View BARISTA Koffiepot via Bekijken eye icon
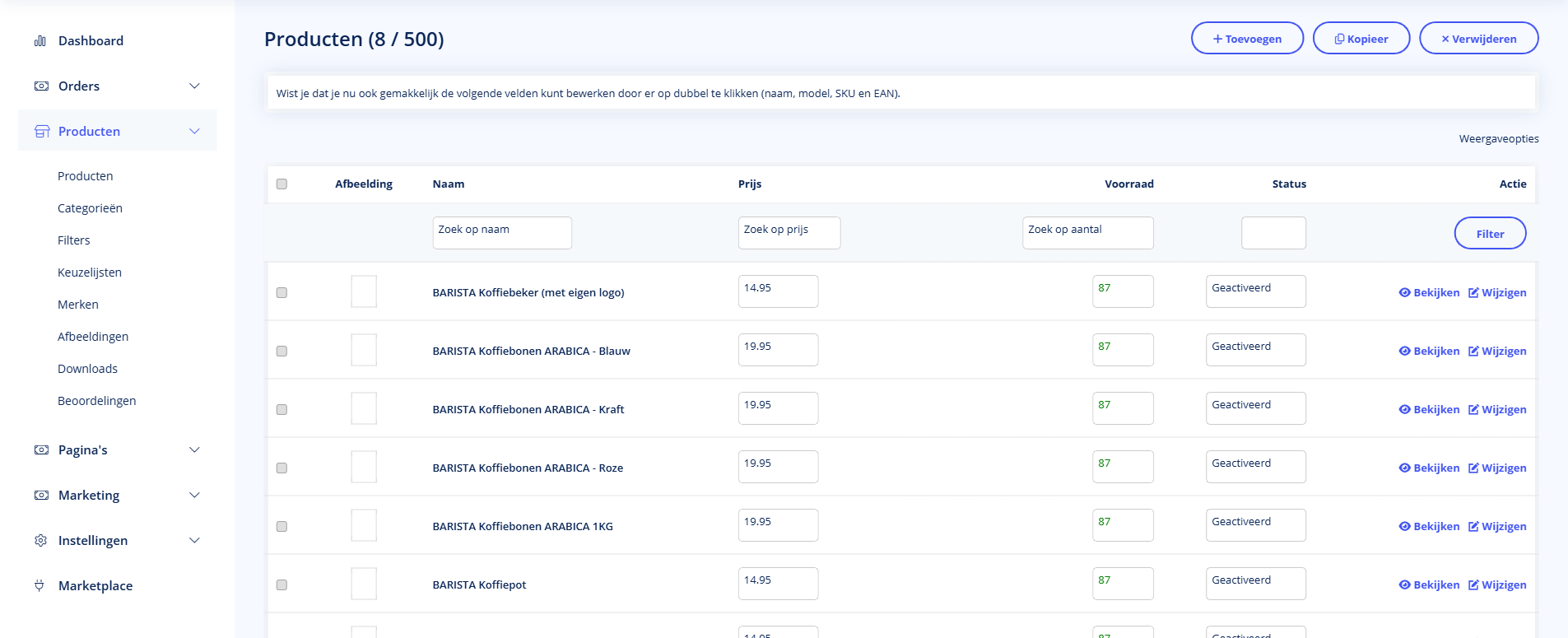The width and height of the screenshot is (1568, 638). click(x=1404, y=585)
